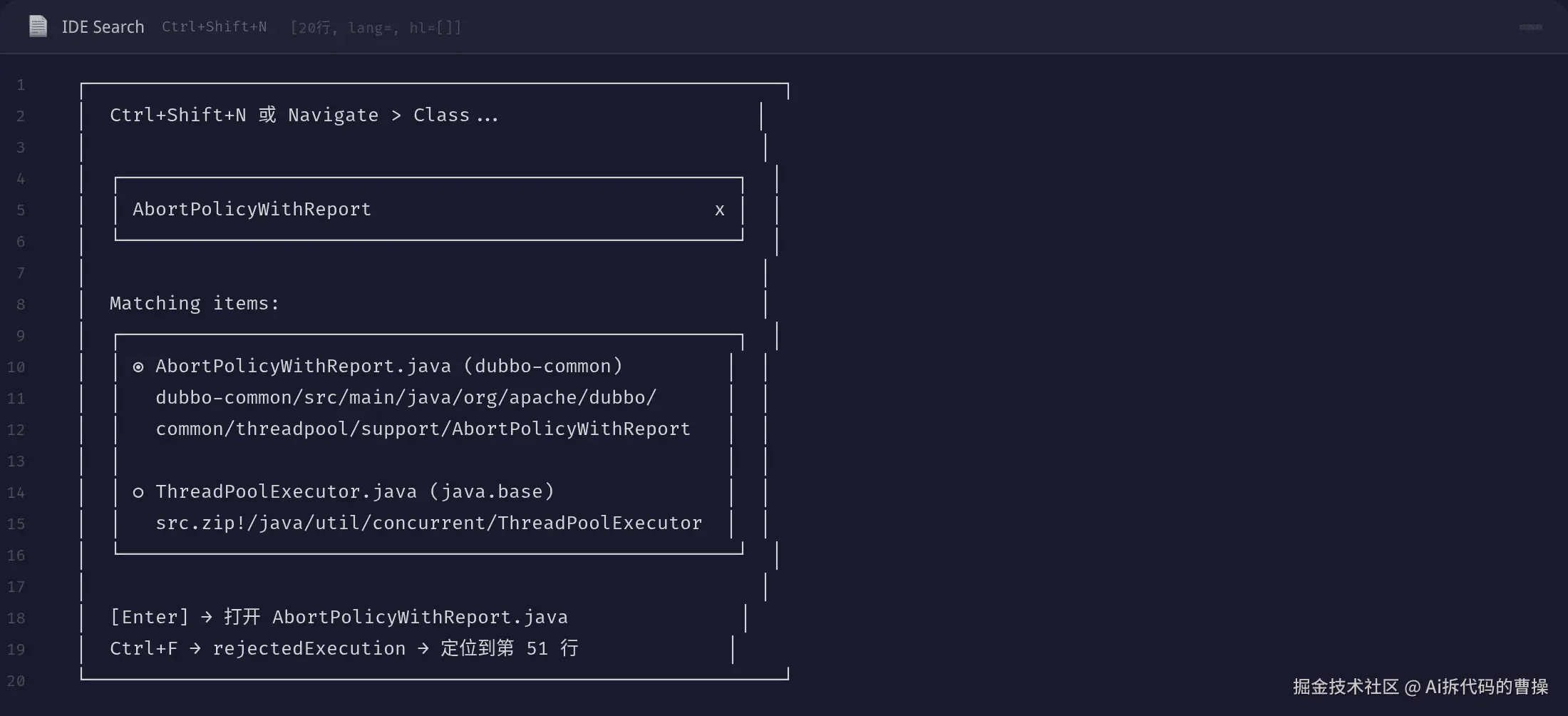The height and width of the screenshot is (716, 1568).
Task: Clear search with the x icon
Action: coord(719,210)
